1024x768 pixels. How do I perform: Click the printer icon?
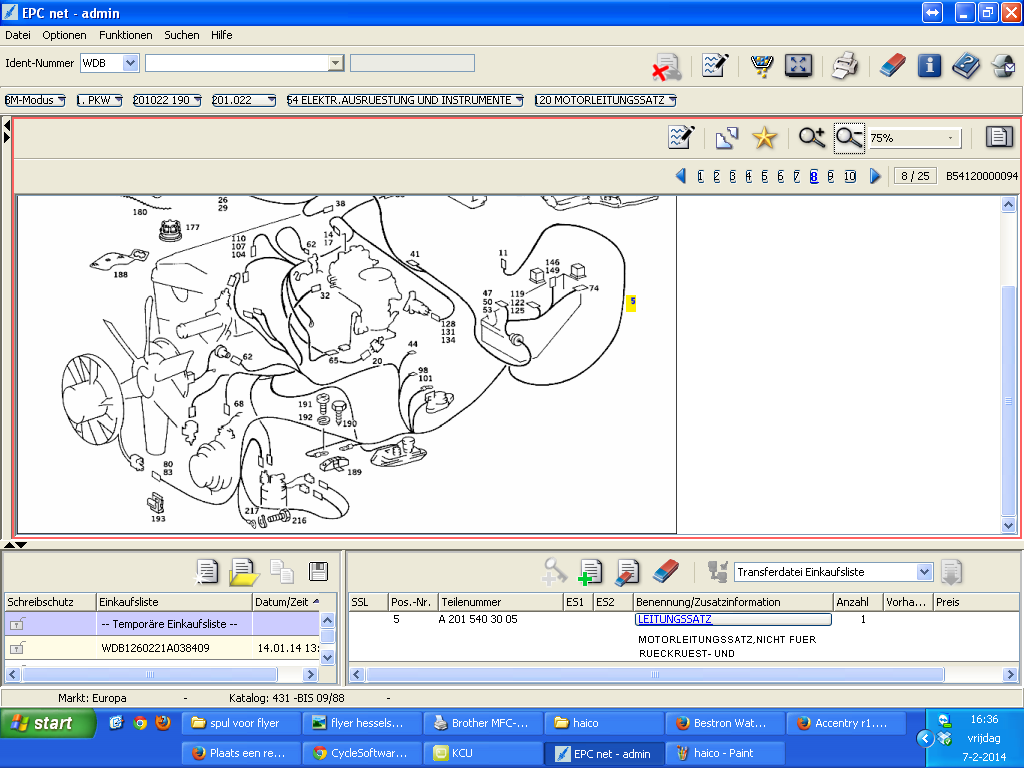(844, 65)
